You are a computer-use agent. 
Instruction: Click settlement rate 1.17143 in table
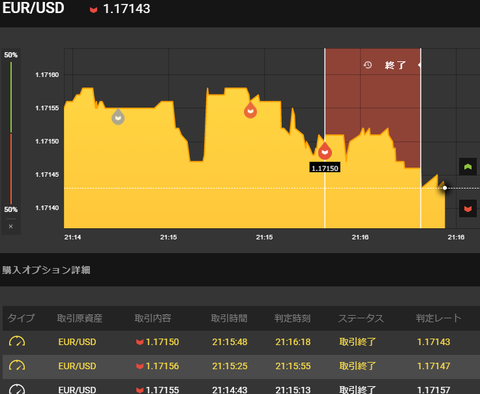(433, 342)
